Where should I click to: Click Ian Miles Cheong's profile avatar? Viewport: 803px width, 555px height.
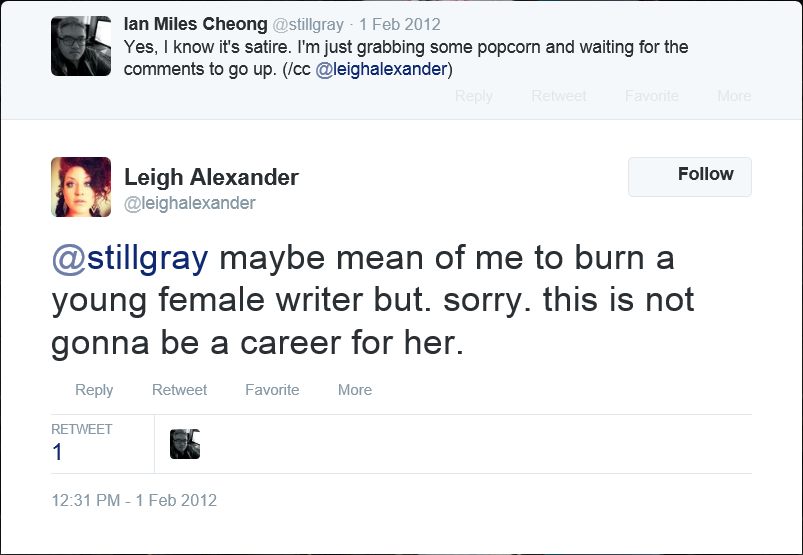[x=81, y=46]
